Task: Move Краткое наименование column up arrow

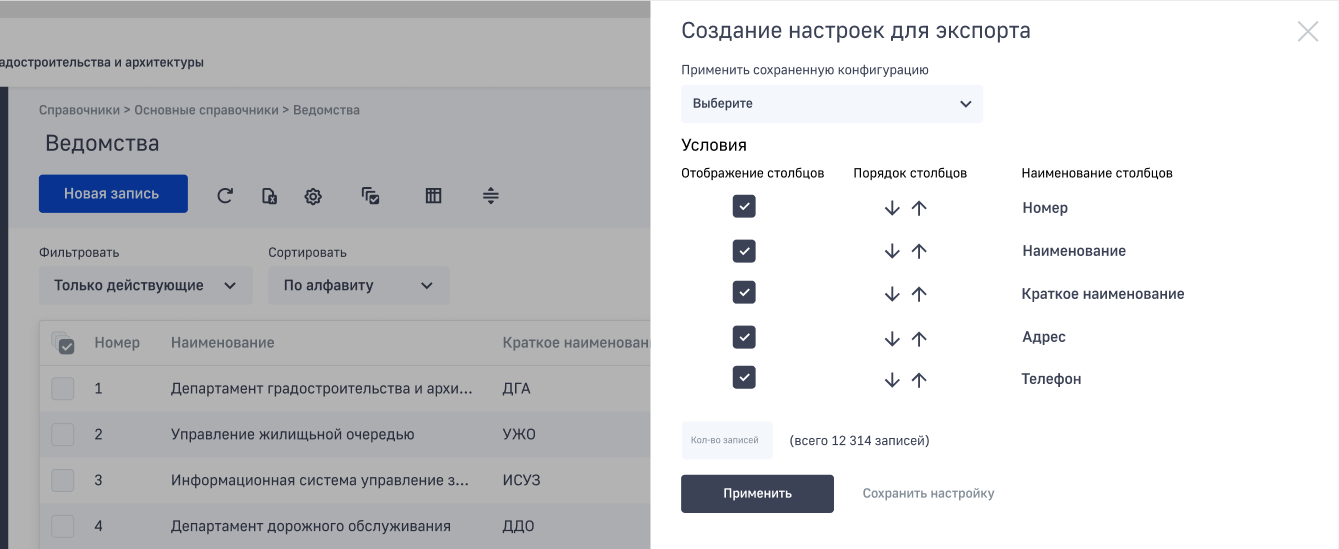Action: coord(919,294)
